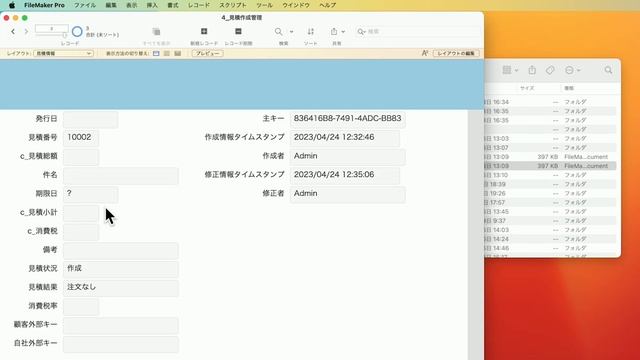The image size is (640, 360).
Task: Click the c_消費税 field
Action: 81,232
